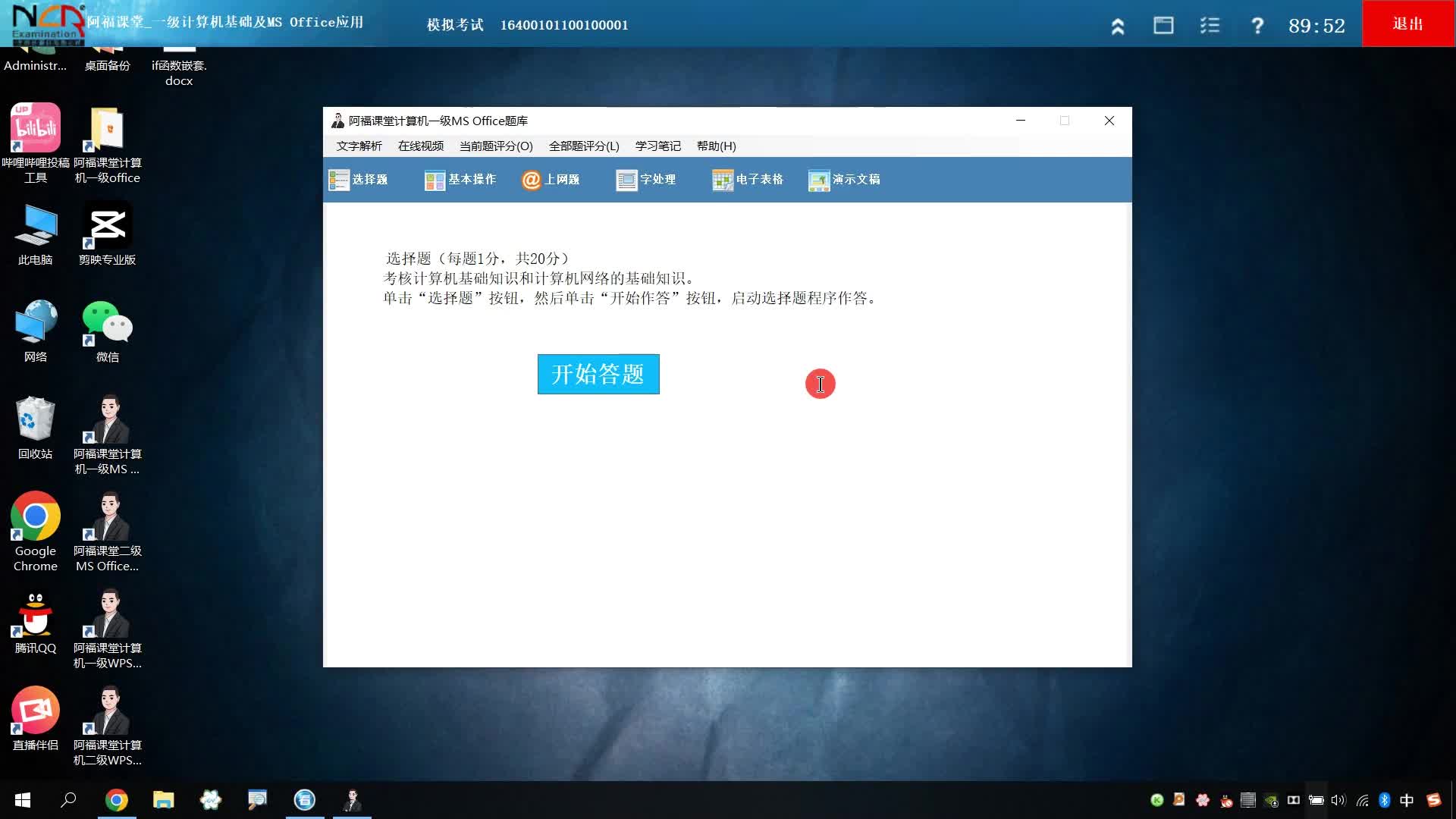Click the 模拟考试 label in the exam bar
Screen dimensions: 1456x819
coord(455,25)
